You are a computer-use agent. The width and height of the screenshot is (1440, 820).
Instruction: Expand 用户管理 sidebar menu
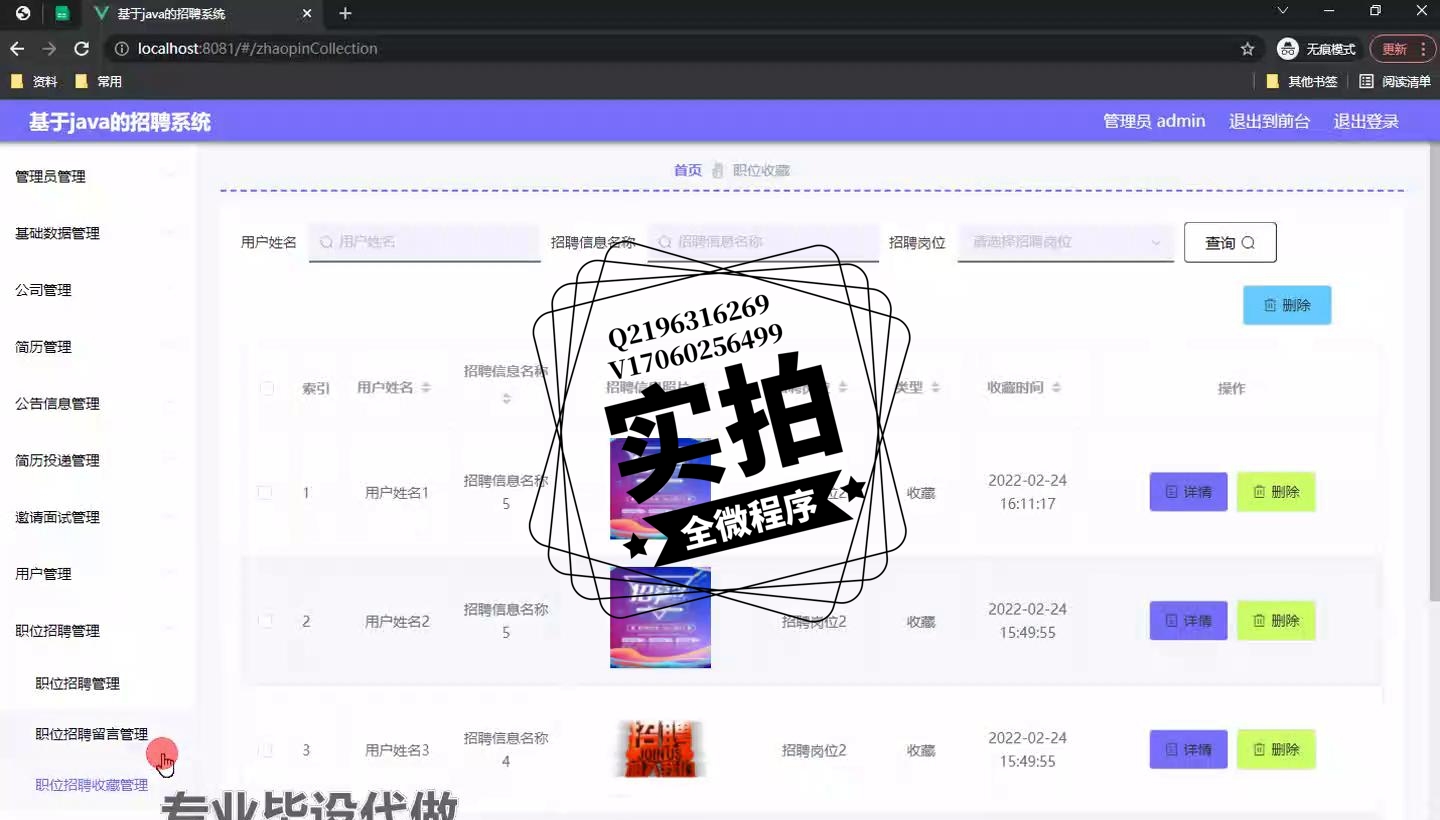[x=97, y=574]
